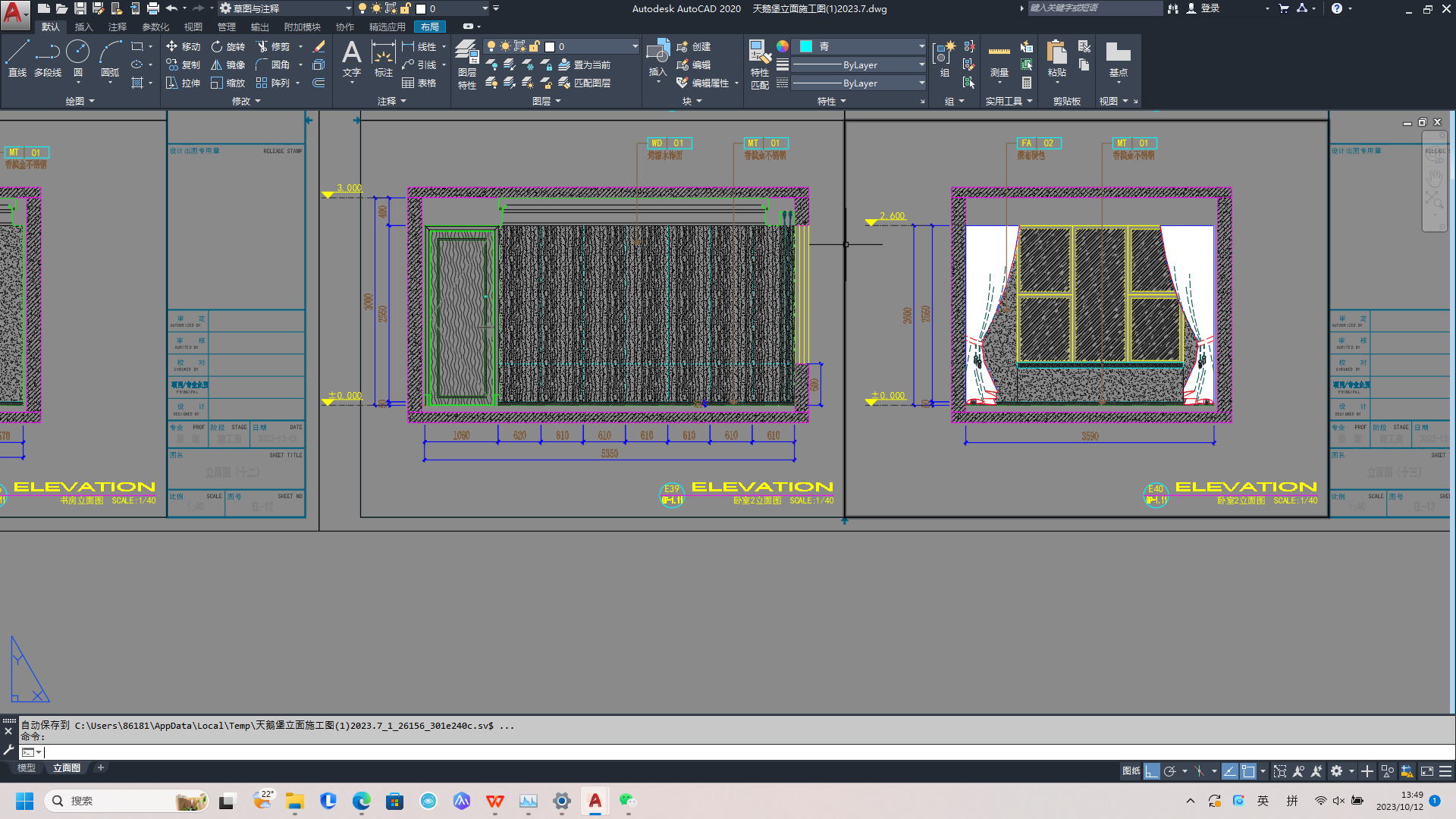Toggle maximize viewport status icon
Screen dimensions: 1456x819
point(1280,771)
